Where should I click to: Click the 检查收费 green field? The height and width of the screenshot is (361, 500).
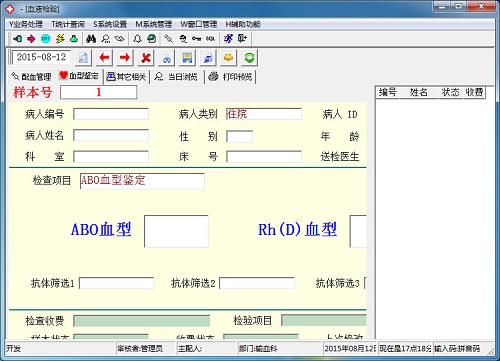[142, 321]
